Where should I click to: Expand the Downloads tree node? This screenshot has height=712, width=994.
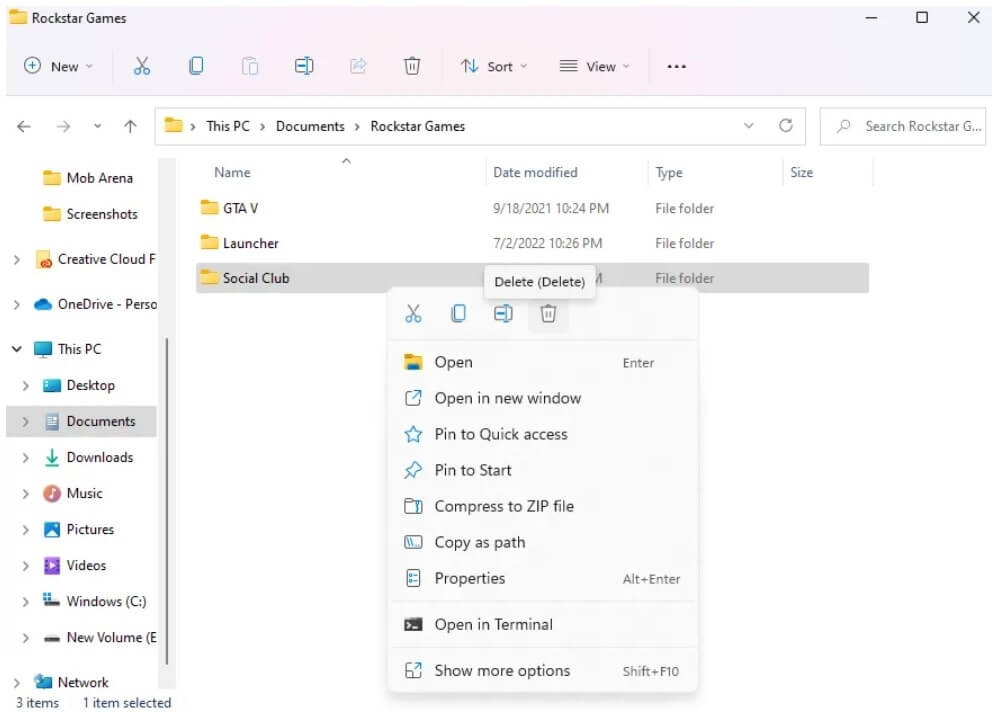coord(25,458)
